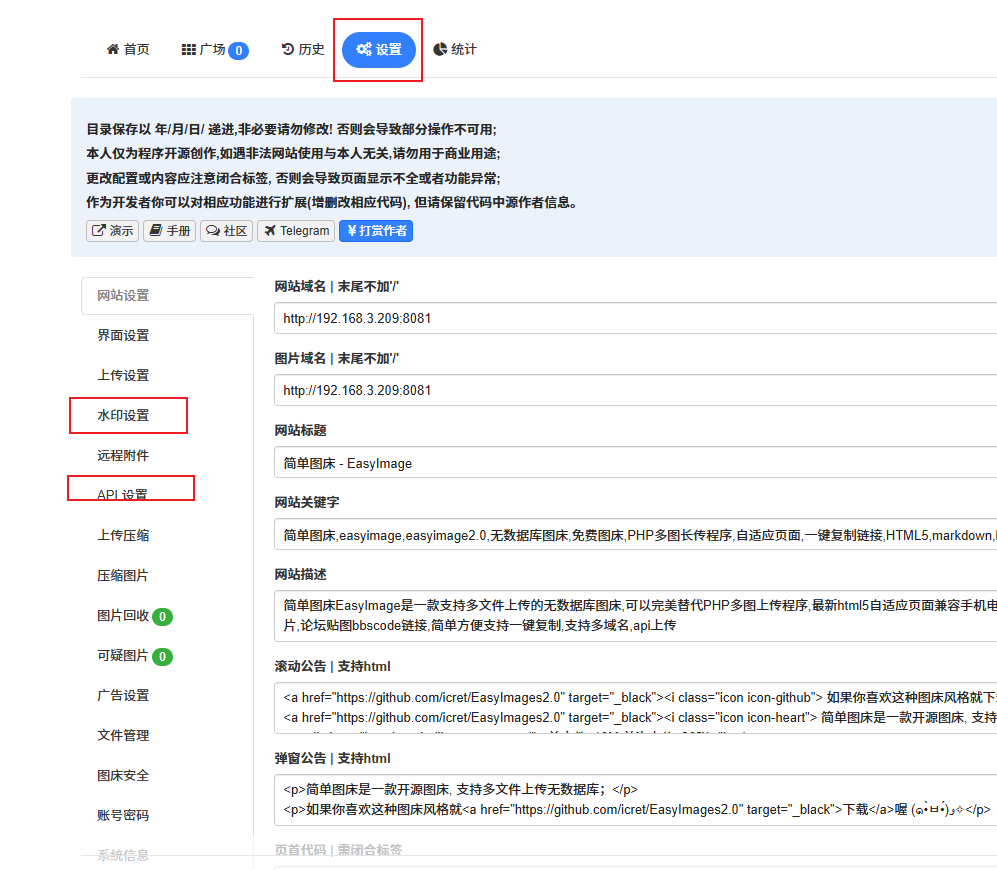Image resolution: width=997 pixels, height=870 pixels.
Task: Click the 社区 button
Action: click(x=226, y=231)
